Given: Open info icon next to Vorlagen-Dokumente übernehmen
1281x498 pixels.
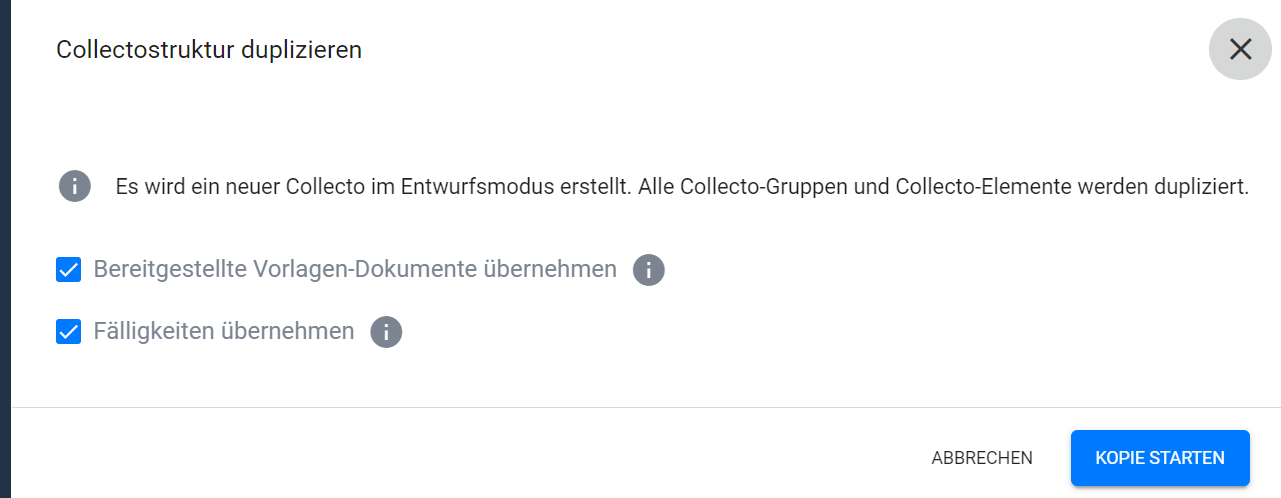Looking at the screenshot, I should (649, 270).
